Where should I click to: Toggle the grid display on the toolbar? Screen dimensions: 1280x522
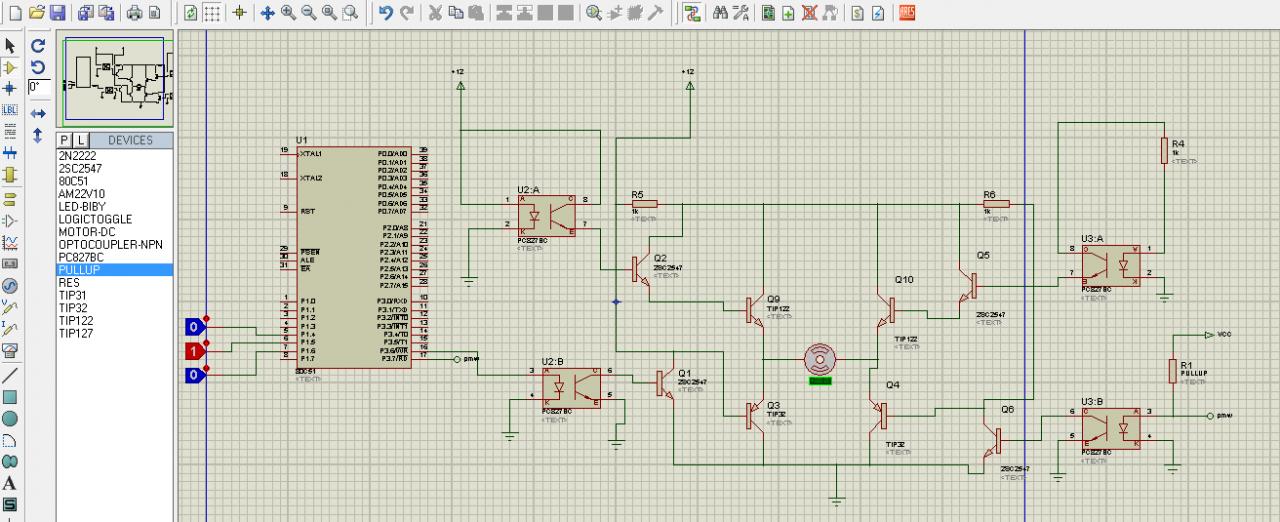pos(213,13)
